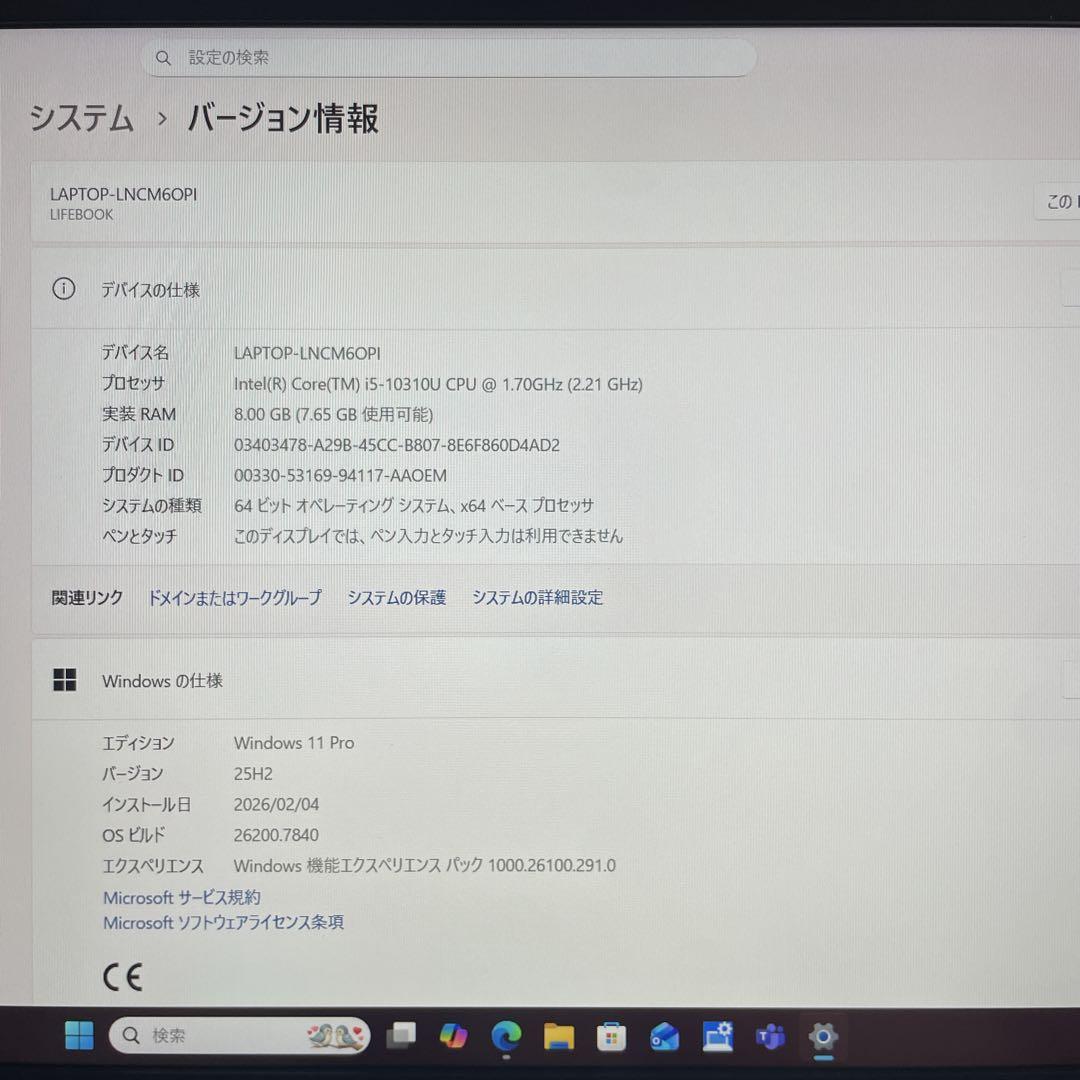Open the Start menu
This screenshot has width=1080, height=1080.
(x=79, y=1037)
